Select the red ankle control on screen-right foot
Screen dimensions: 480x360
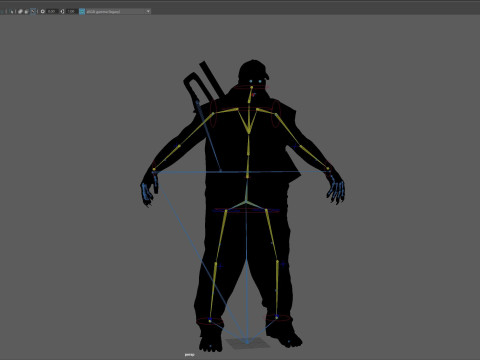click(x=277, y=318)
